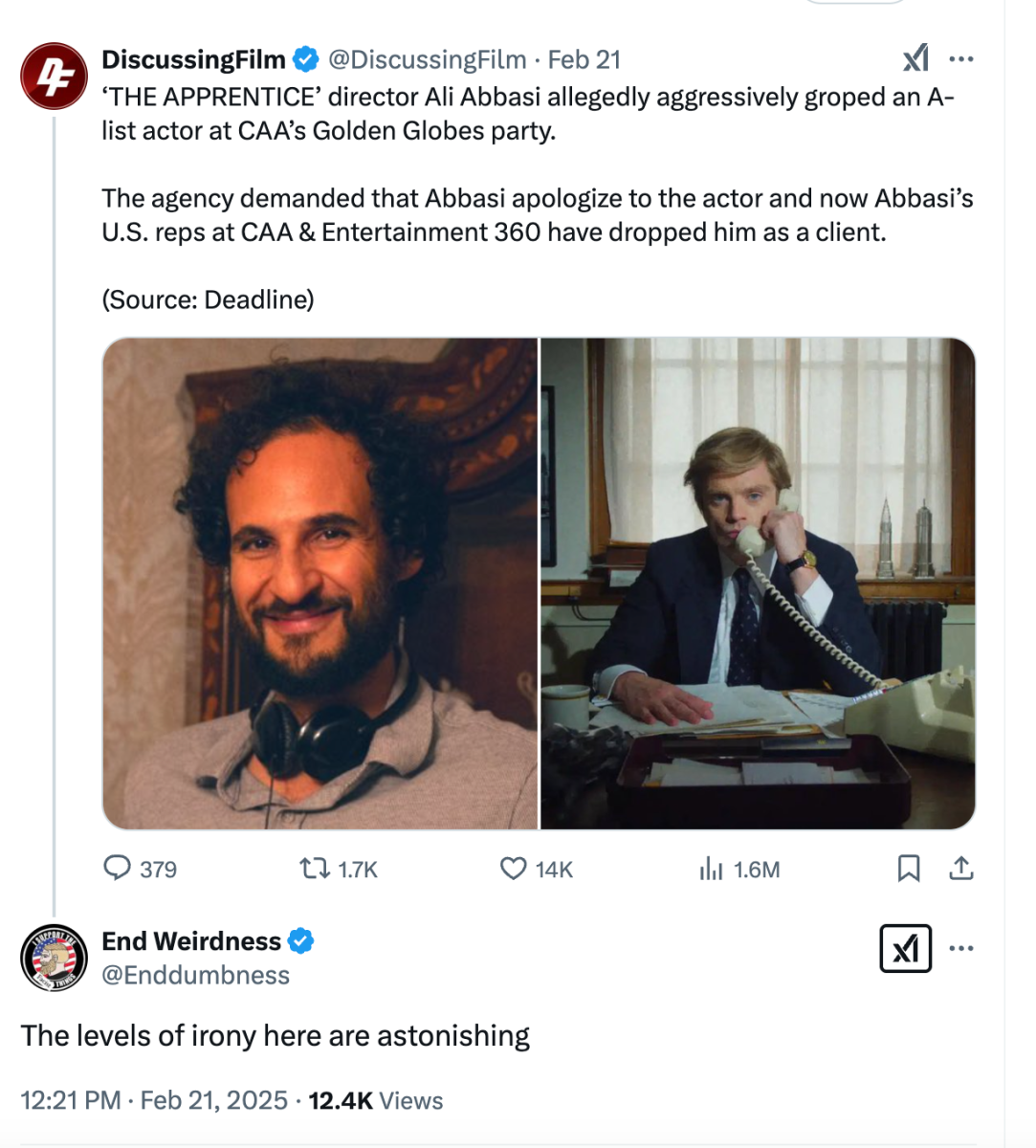Open the image of man on telephone
The width and height of the screenshot is (1036, 1148).
pos(758,584)
